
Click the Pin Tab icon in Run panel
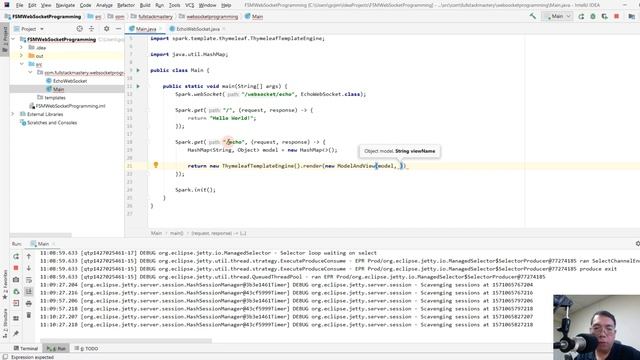16,333
